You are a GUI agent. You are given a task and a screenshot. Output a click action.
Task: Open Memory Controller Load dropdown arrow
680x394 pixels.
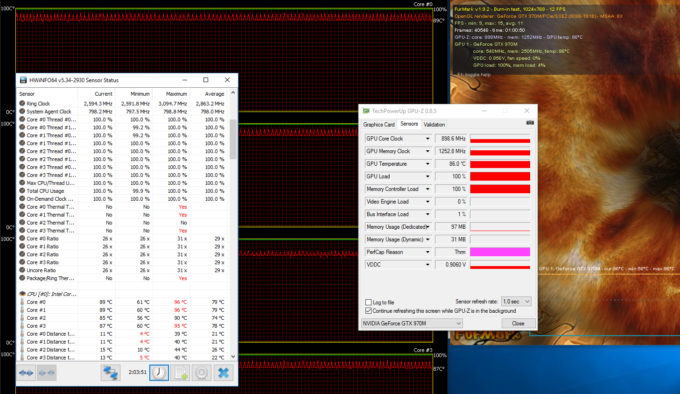point(427,189)
